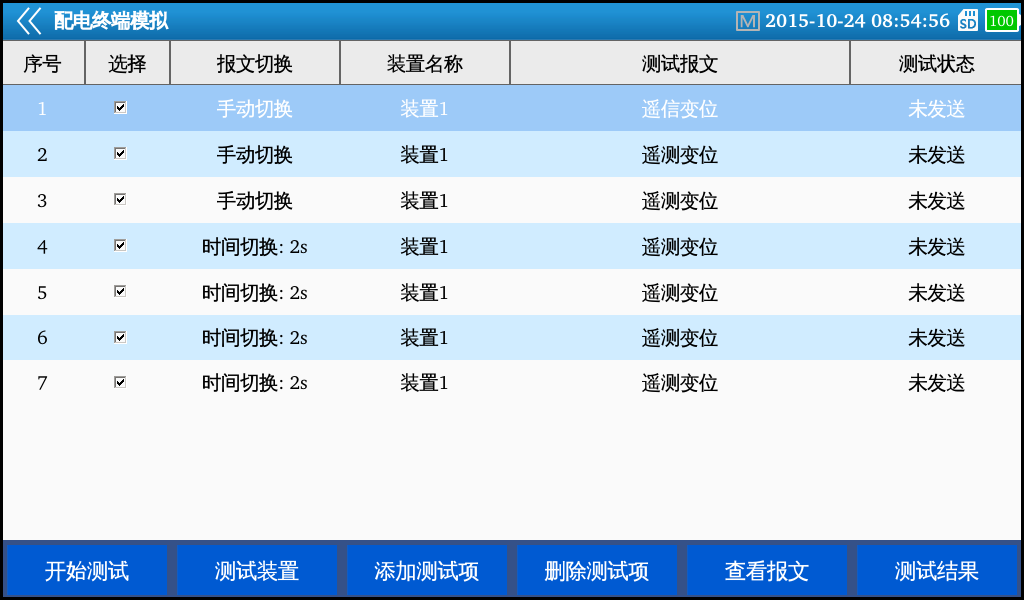Viewport: 1024px width, 600px height.
Task: Select 手动切换 cell in row 2
Action: [255, 155]
